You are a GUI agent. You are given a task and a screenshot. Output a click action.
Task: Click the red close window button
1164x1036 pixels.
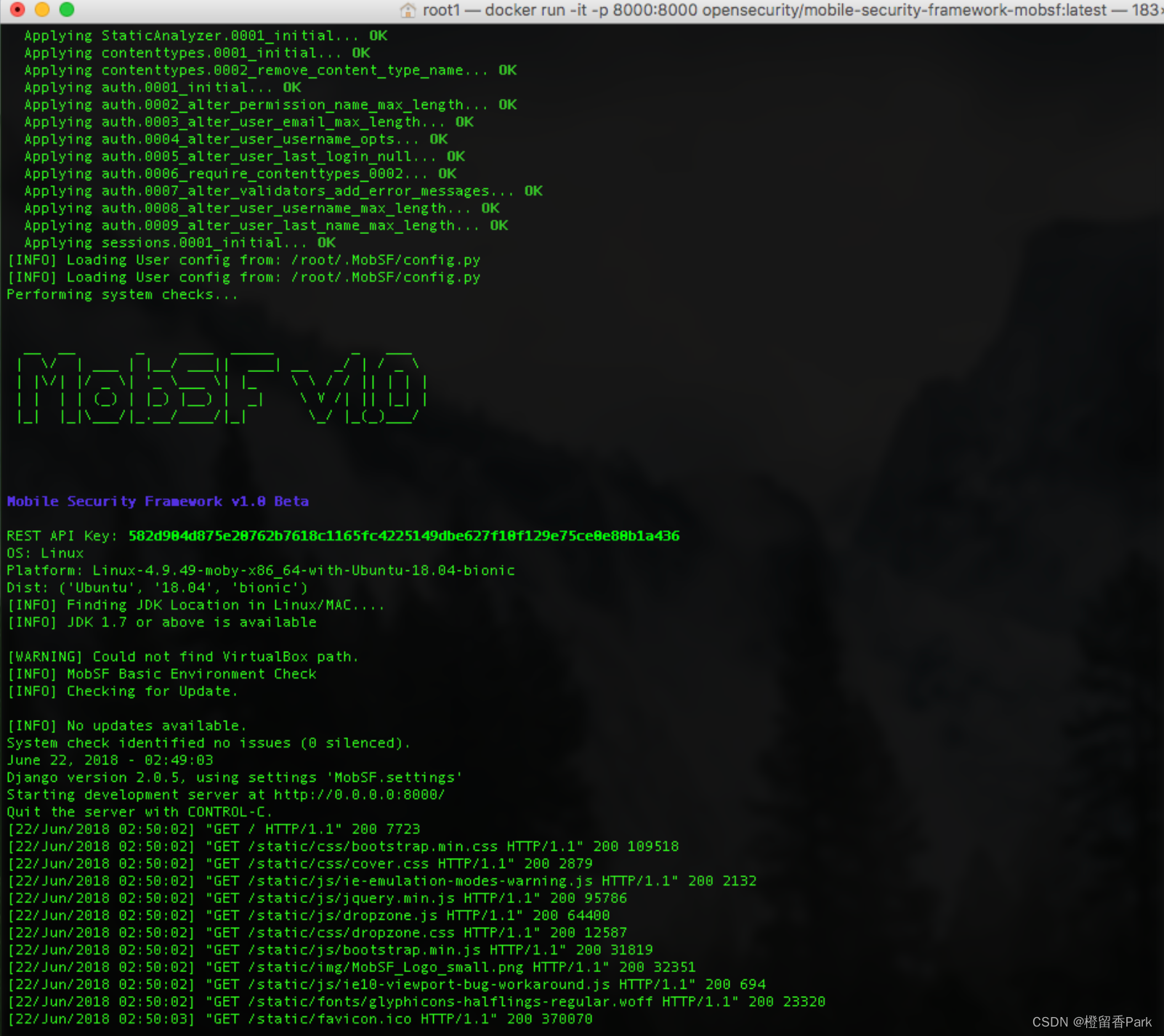click(x=17, y=9)
